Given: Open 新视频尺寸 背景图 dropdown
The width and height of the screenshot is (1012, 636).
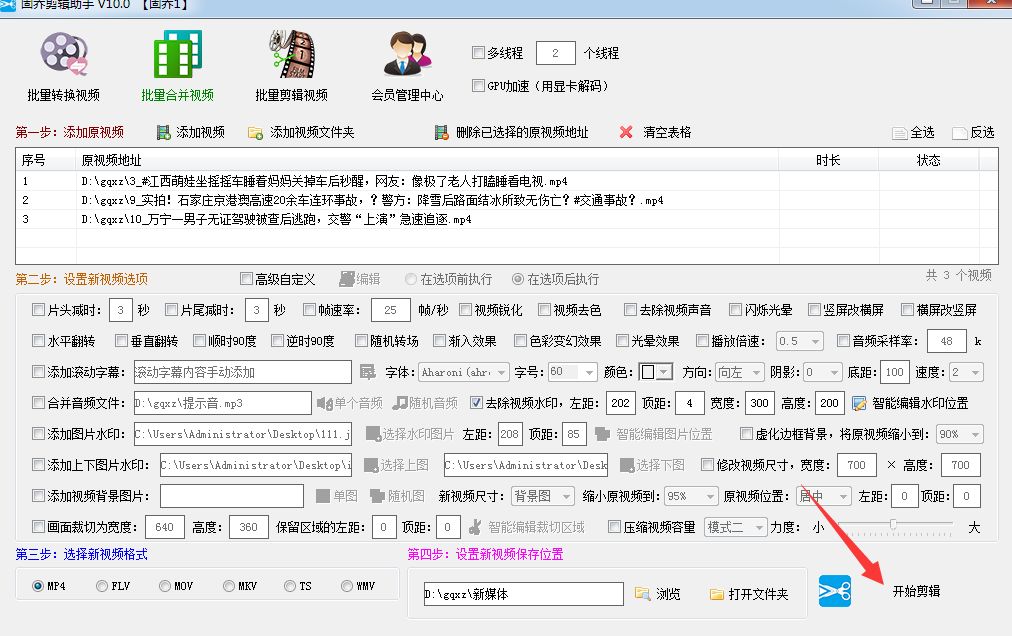Looking at the screenshot, I should coord(542,496).
